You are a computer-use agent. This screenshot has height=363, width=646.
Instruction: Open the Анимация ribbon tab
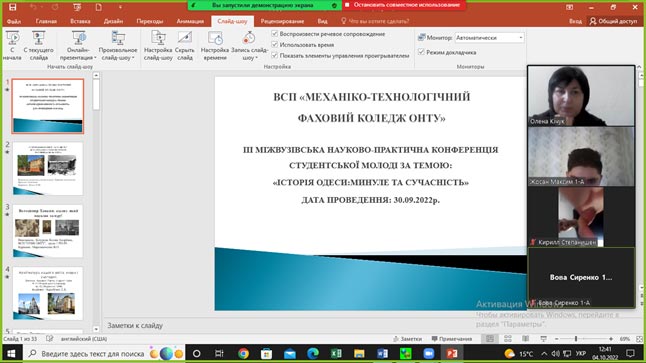tap(190, 21)
